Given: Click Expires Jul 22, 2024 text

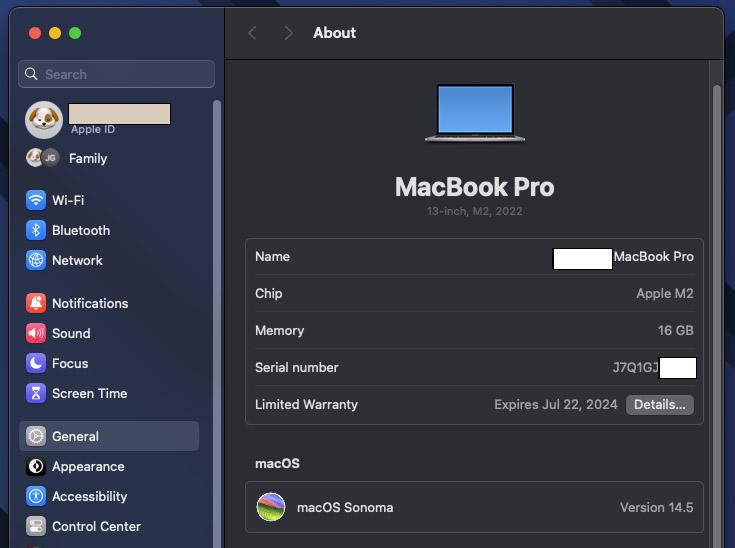Looking at the screenshot, I should pos(555,405).
